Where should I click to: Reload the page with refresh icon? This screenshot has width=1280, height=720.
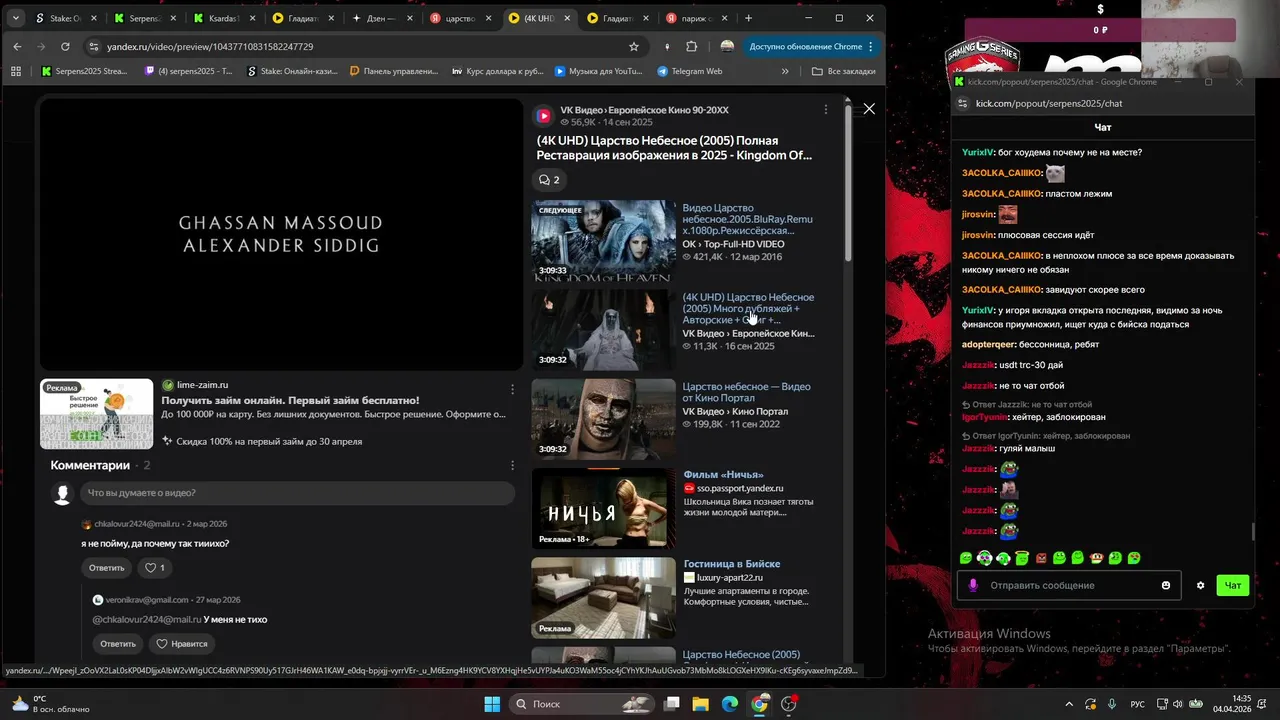[65, 47]
